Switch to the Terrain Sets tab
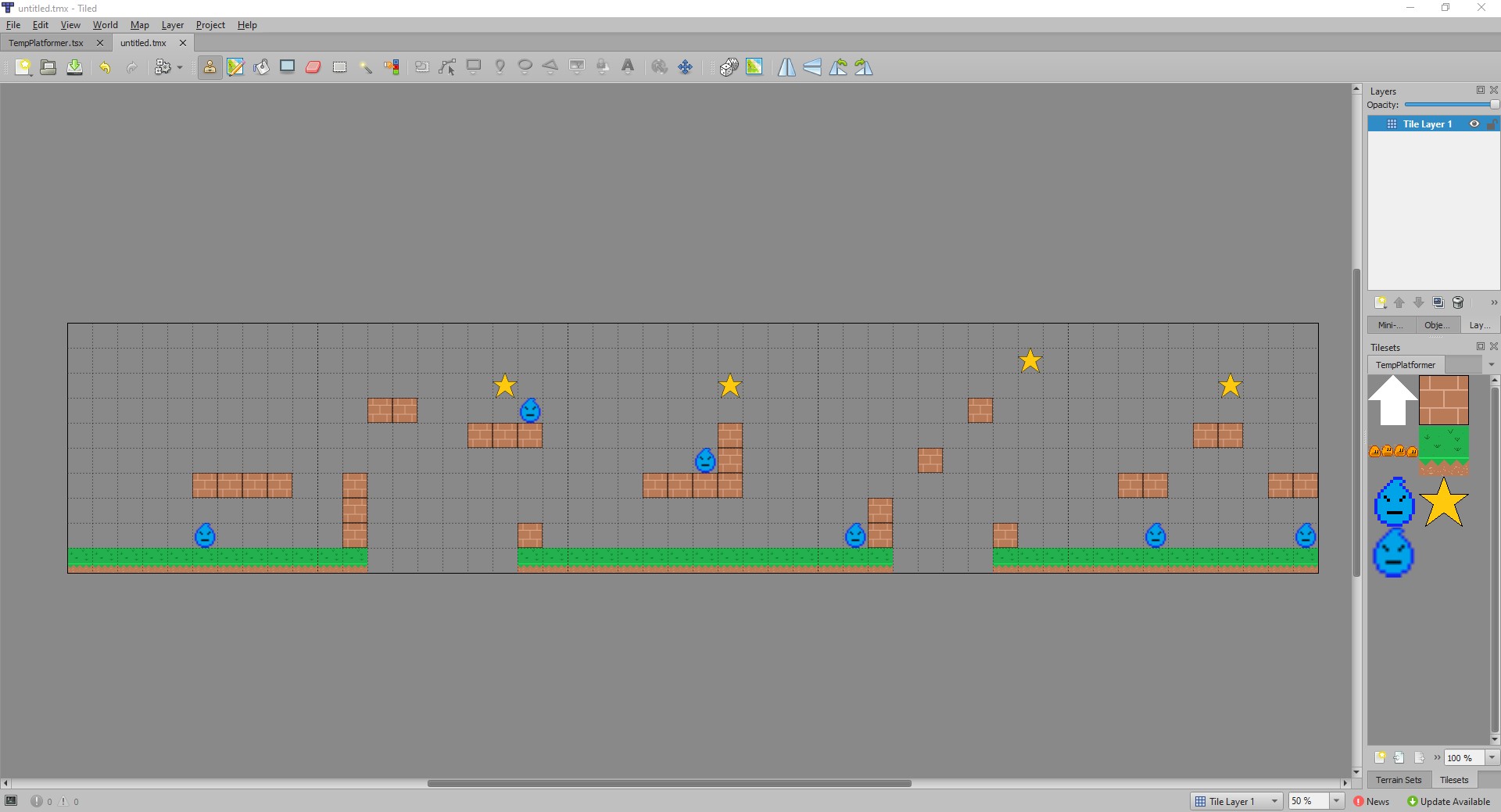The width and height of the screenshot is (1501, 812). (x=1399, y=780)
